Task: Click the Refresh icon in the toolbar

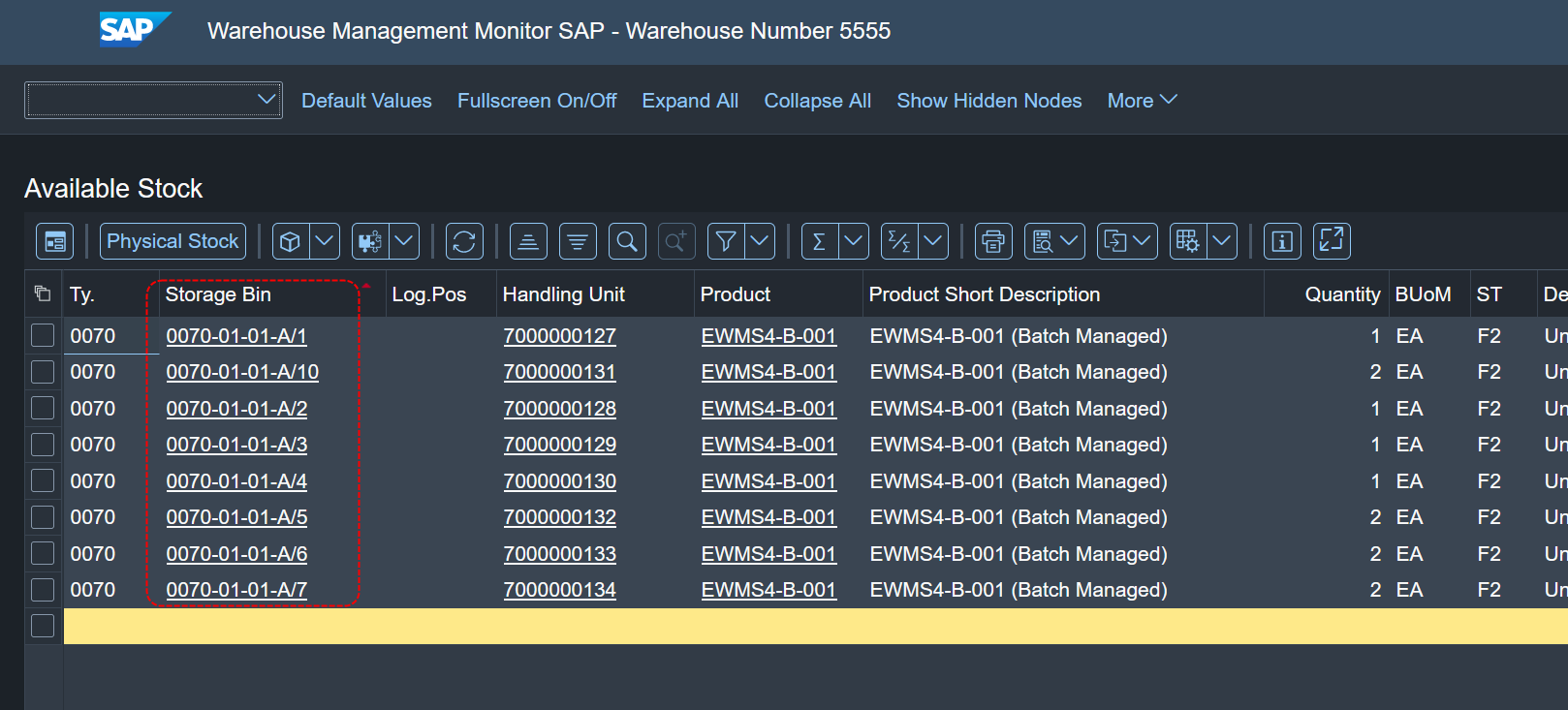Action: point(464,241)
